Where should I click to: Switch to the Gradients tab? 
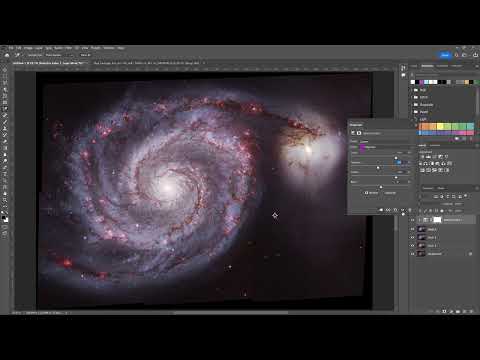click(x=442, y=66)
